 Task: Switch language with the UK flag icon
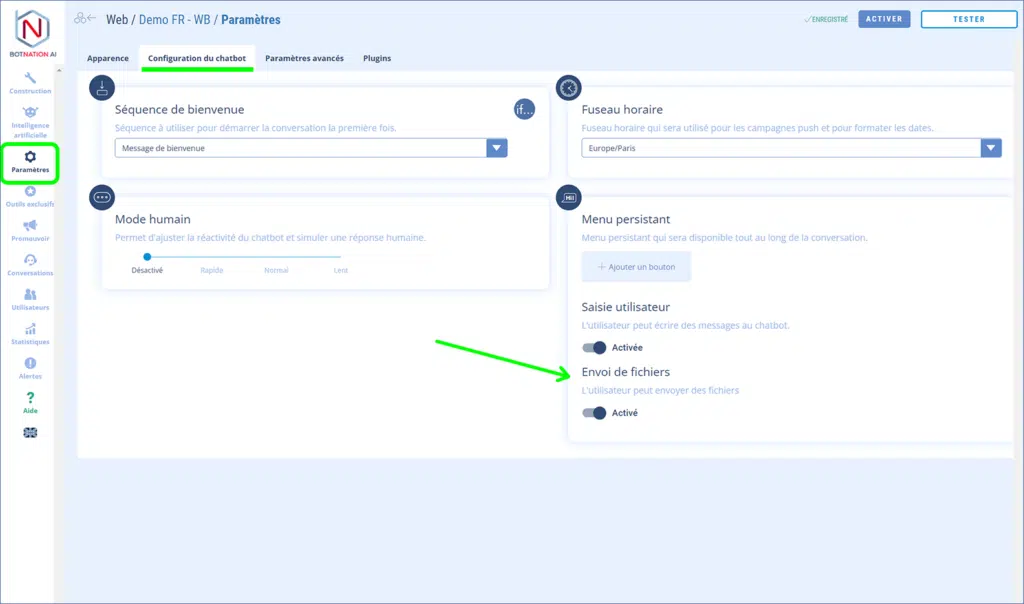coord(30,432)
